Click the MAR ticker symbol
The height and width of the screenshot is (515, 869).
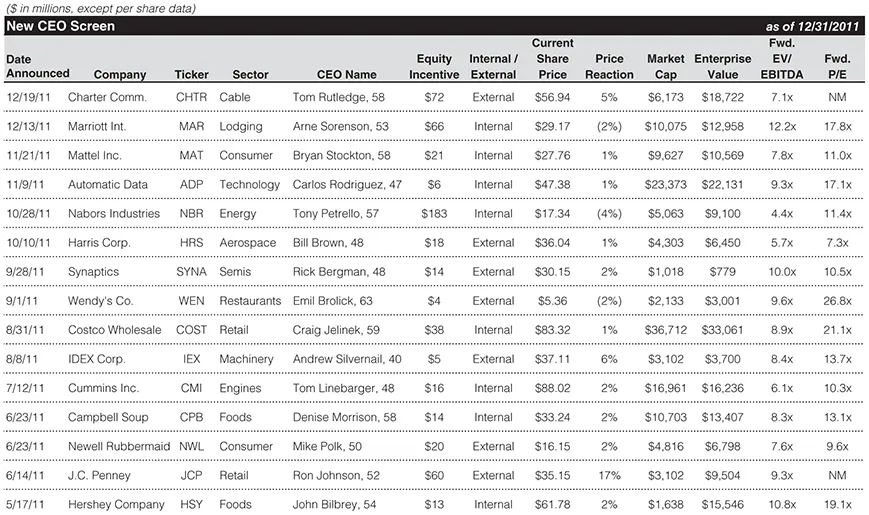click(x=191, y=127)
